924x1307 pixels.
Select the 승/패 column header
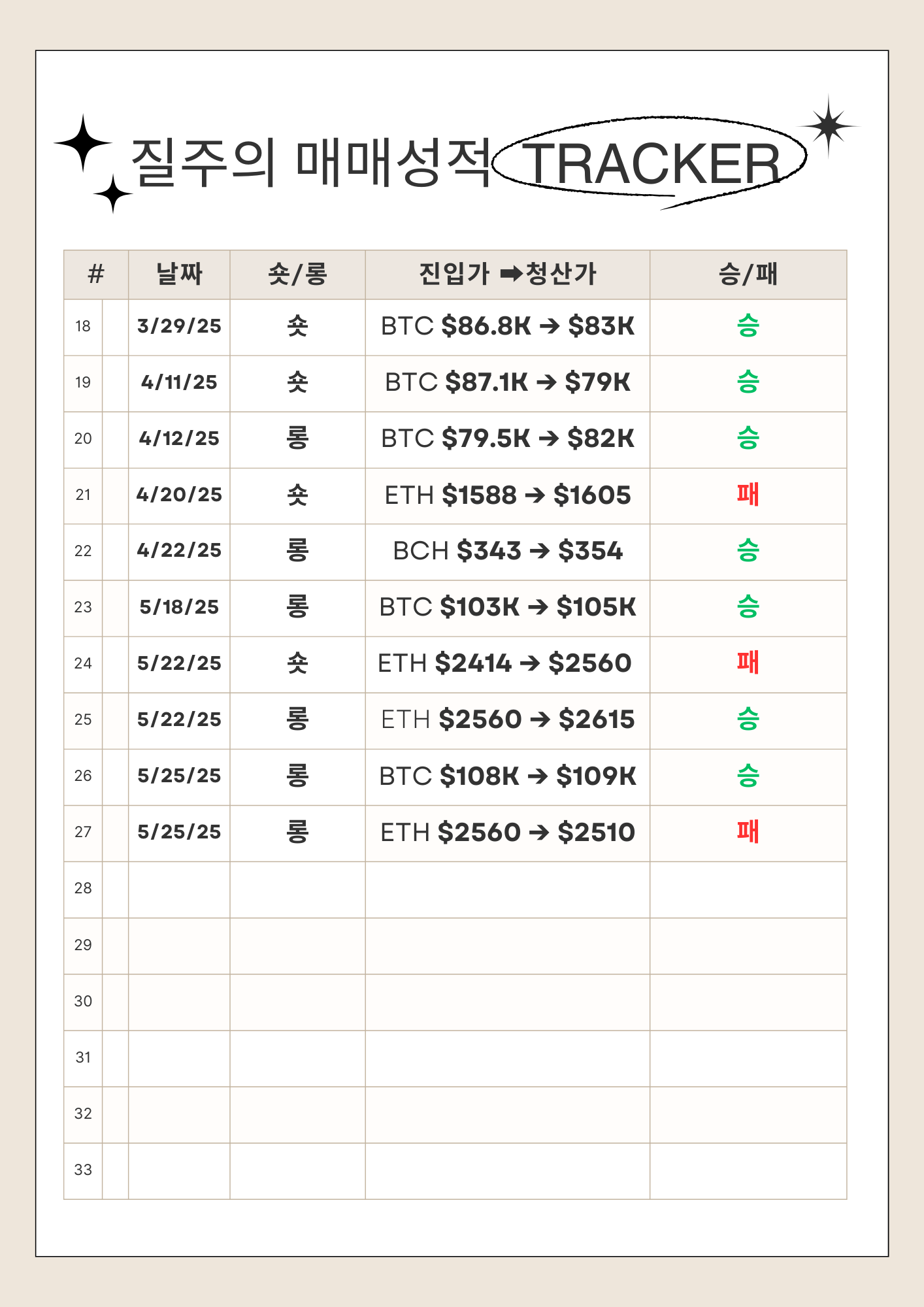tap(748, 274)
